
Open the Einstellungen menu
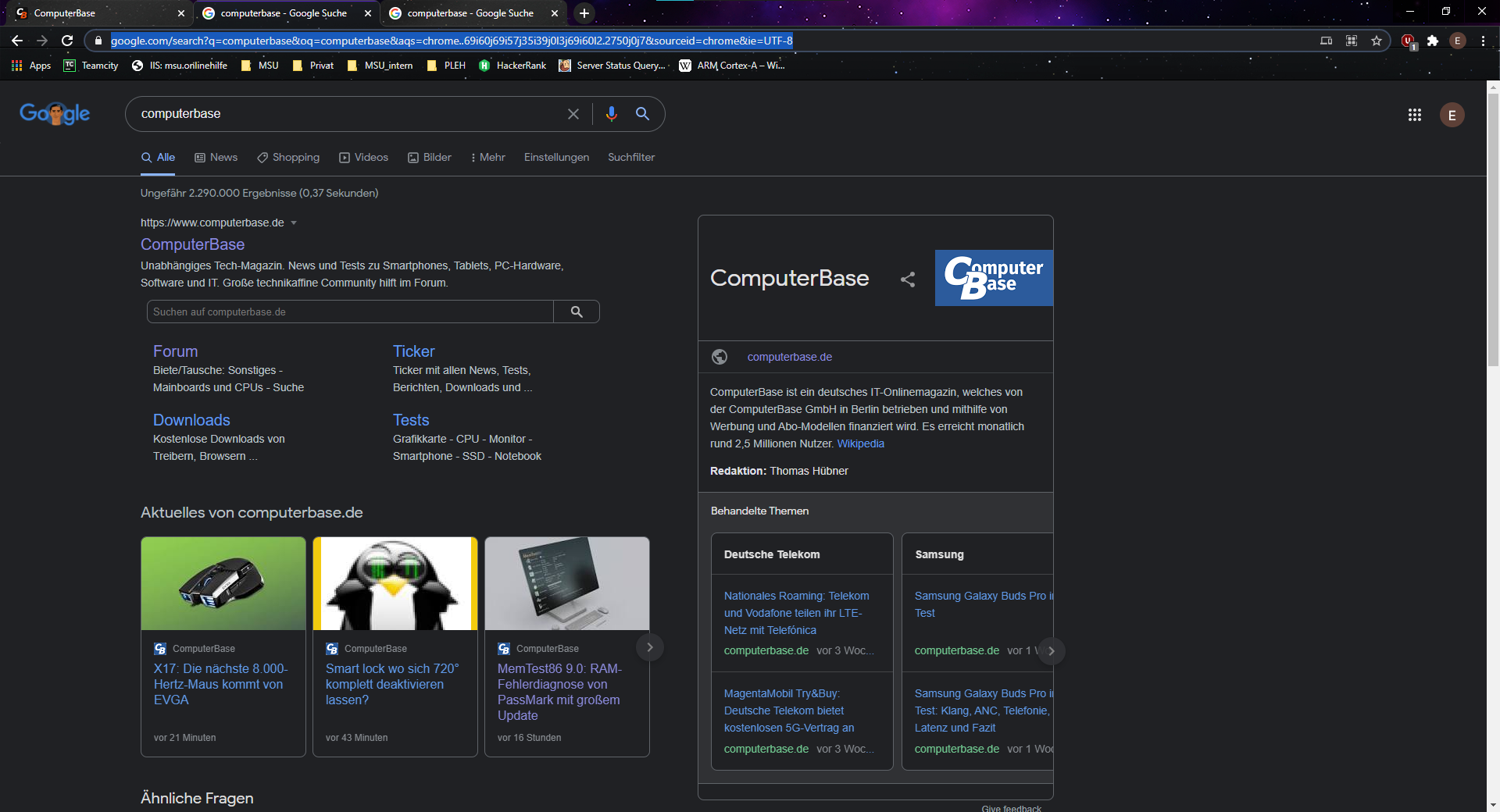pos(556,157)
